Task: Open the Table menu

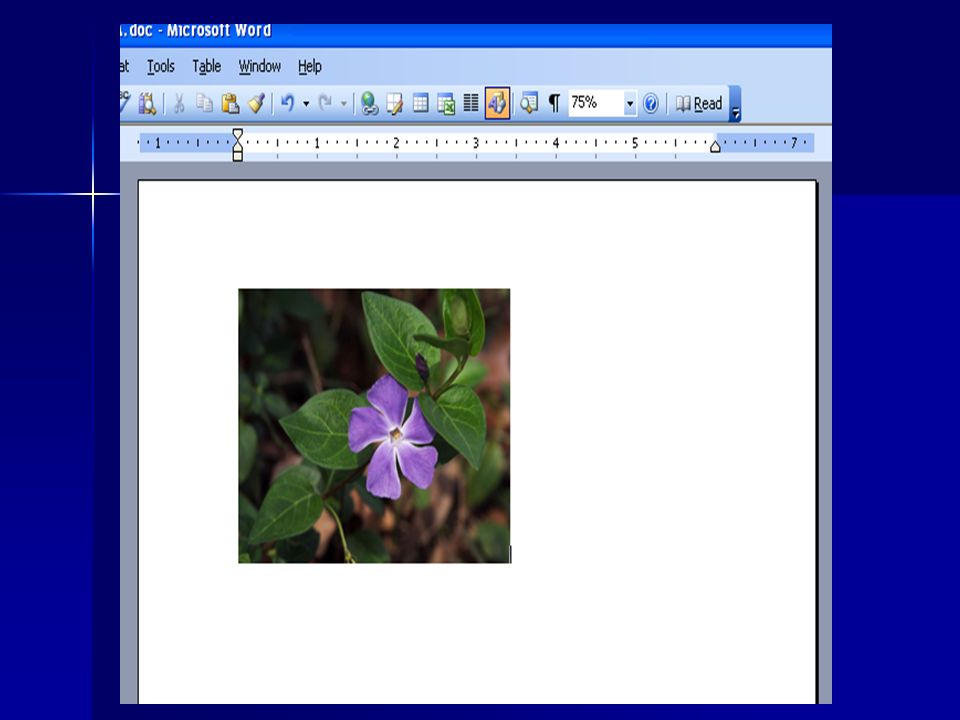Action: point(207,66)
